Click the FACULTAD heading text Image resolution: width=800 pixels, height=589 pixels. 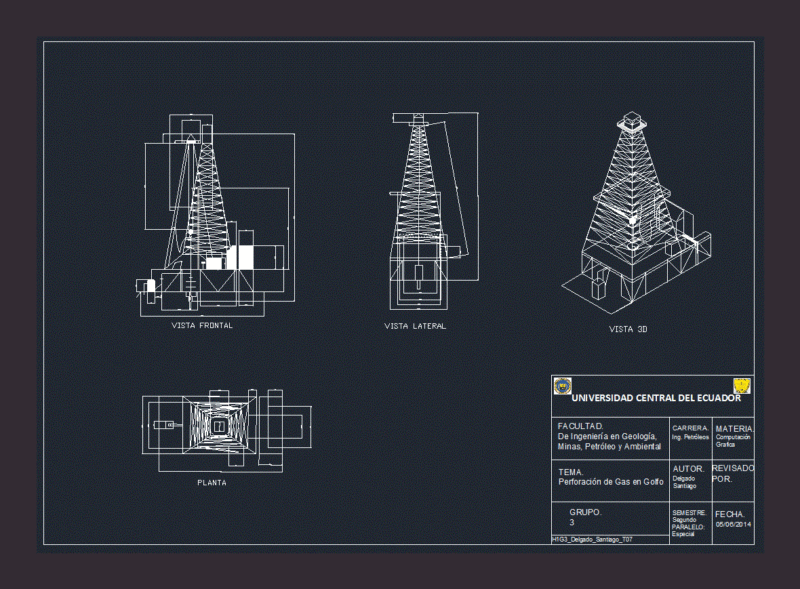581,426
